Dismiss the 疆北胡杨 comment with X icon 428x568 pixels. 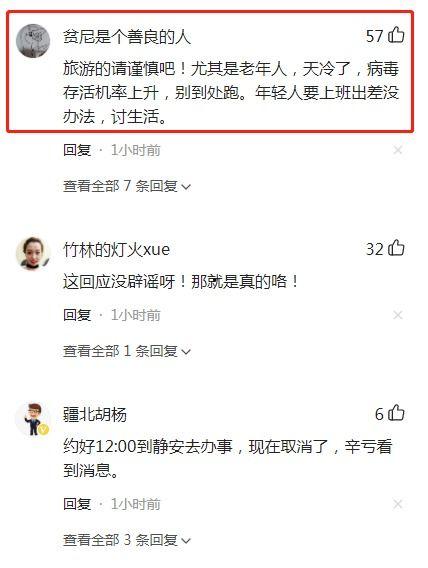pyautogui.click(x=398, y=504)
